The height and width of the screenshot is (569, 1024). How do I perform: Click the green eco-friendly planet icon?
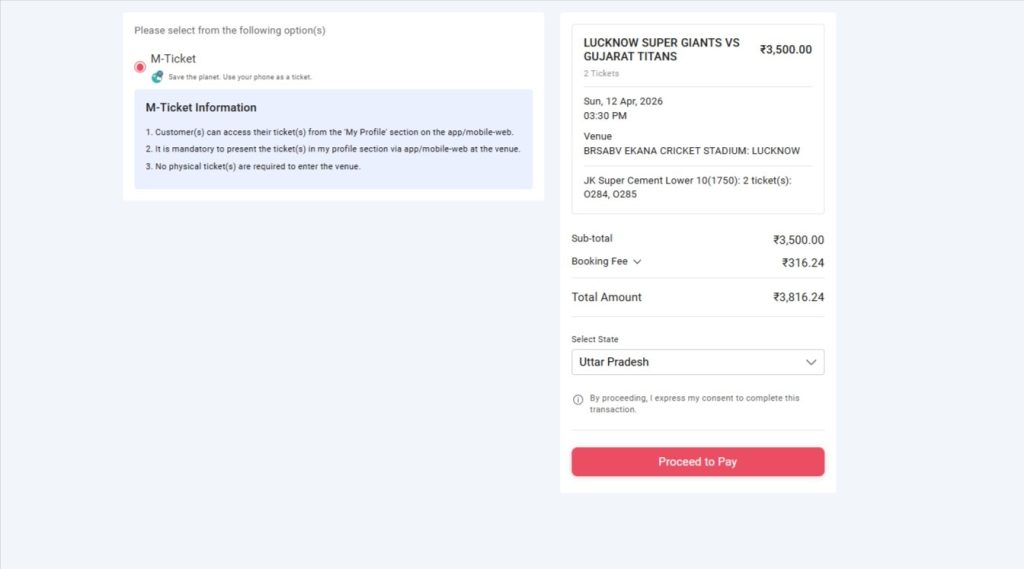click(157, 77)
